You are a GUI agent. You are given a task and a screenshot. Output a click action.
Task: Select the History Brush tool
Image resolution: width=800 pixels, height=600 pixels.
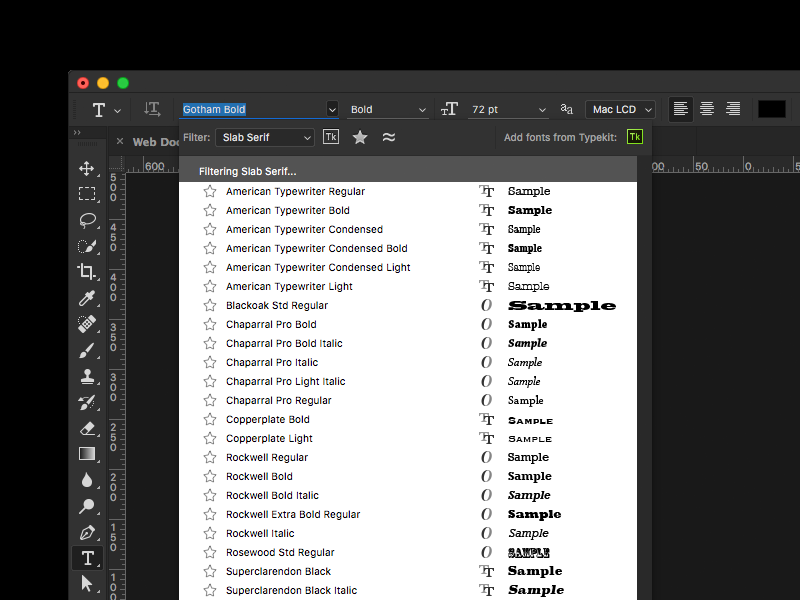point(87,403)
